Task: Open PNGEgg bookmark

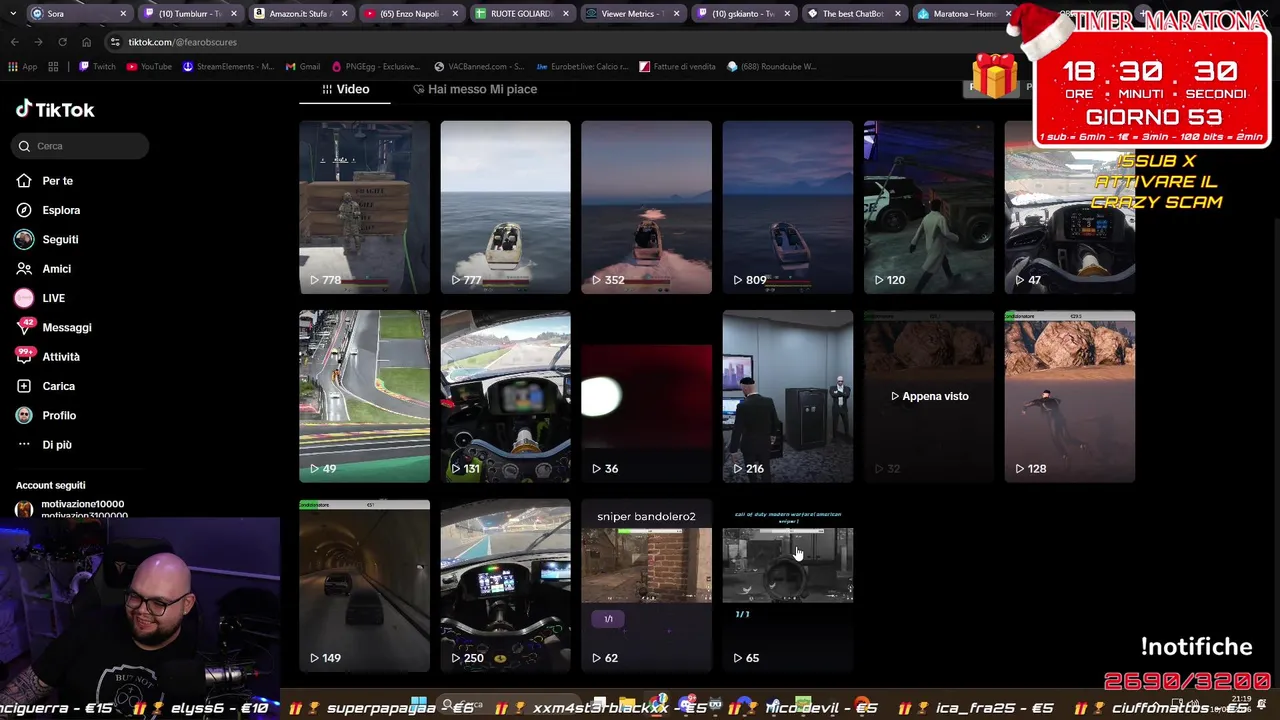Action: pyautogui.click(x=378, y=67)
